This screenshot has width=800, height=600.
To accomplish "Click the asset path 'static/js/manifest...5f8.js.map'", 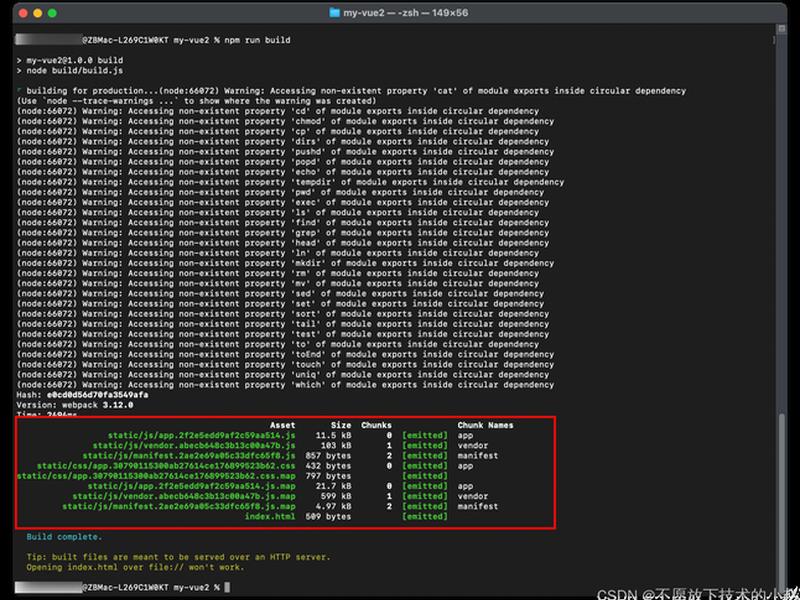I will [179, 507].
